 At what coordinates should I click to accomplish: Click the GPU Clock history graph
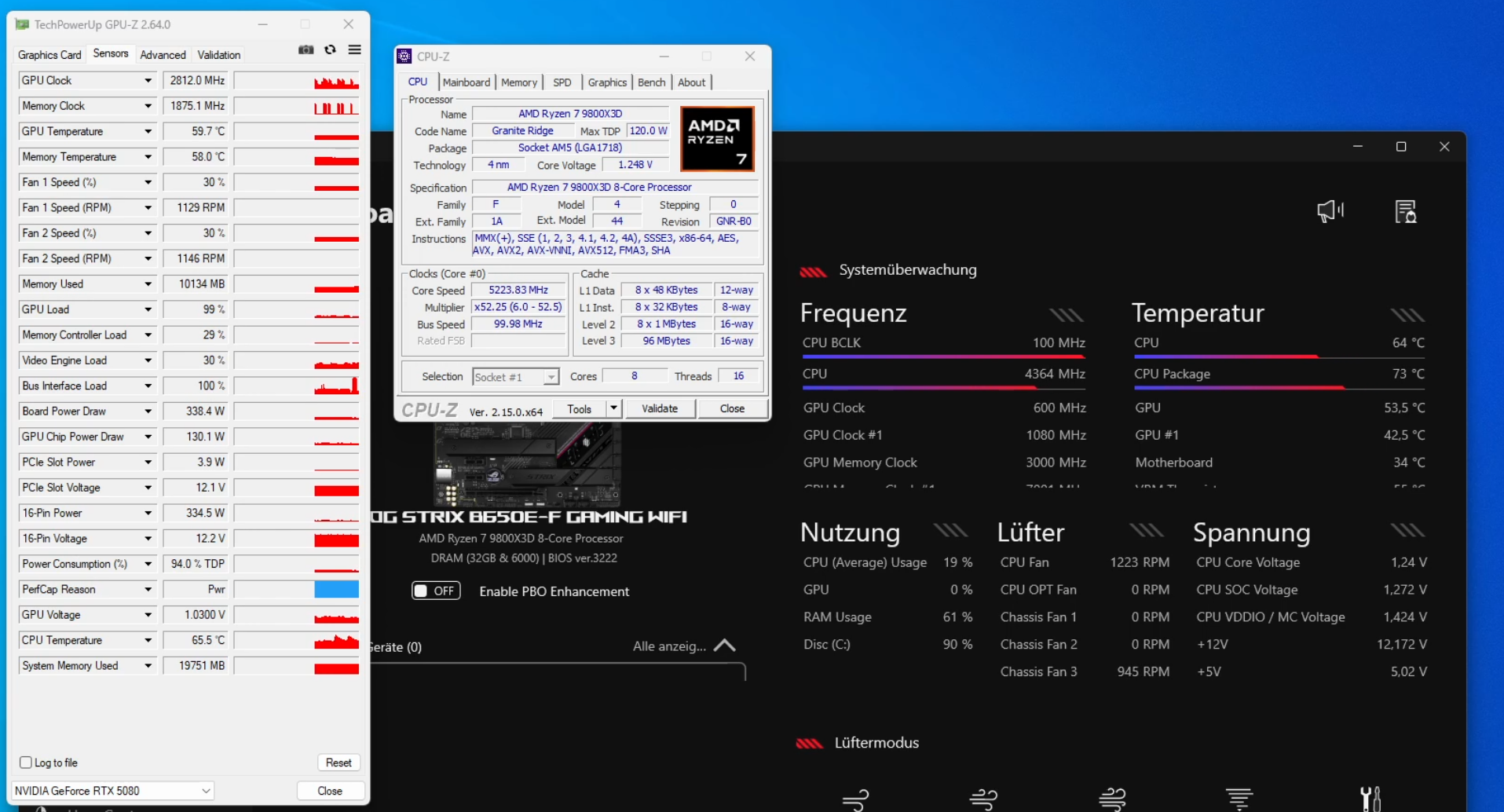(297, 80)
